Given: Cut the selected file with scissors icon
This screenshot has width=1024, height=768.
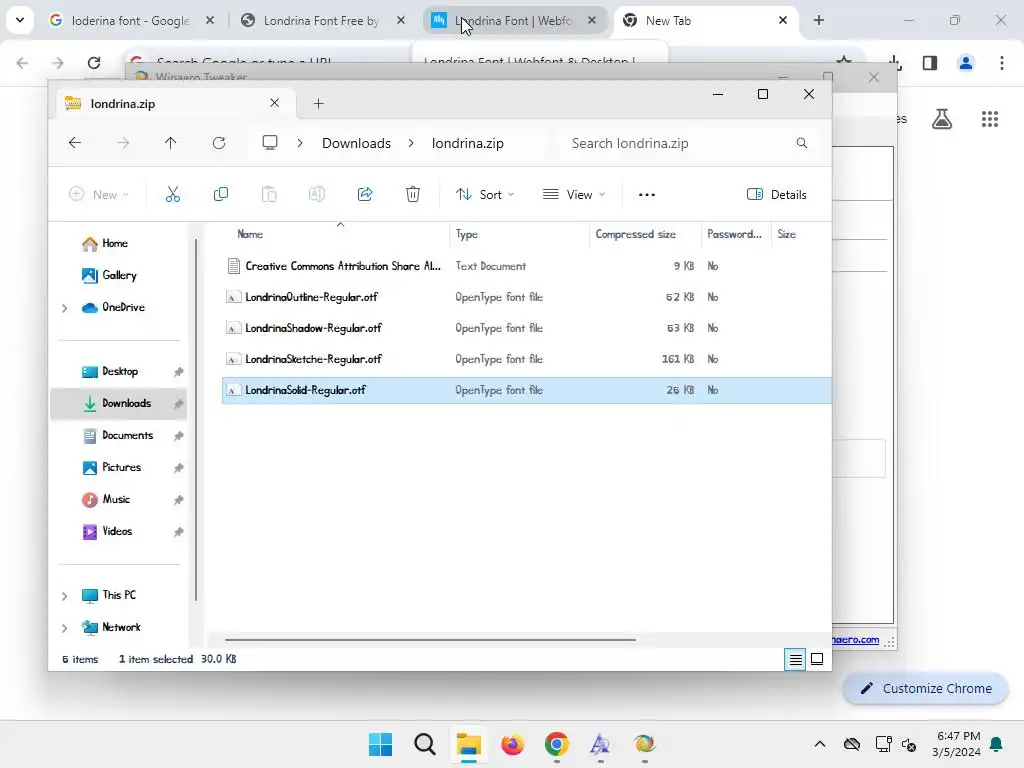Looking at the screenshot, I should pos(172,194).
